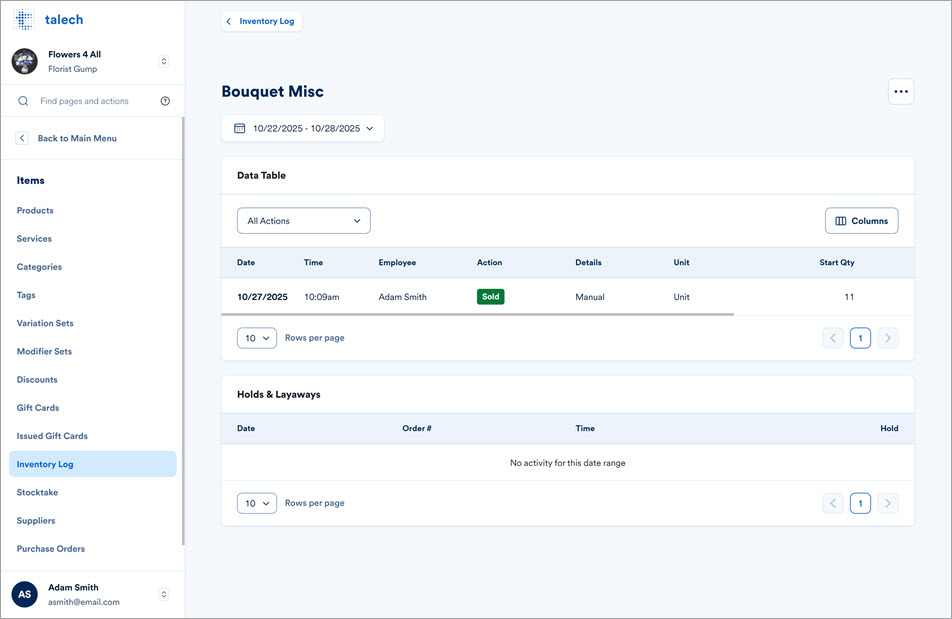Click the calendar icon in date range

click(240, 129)
